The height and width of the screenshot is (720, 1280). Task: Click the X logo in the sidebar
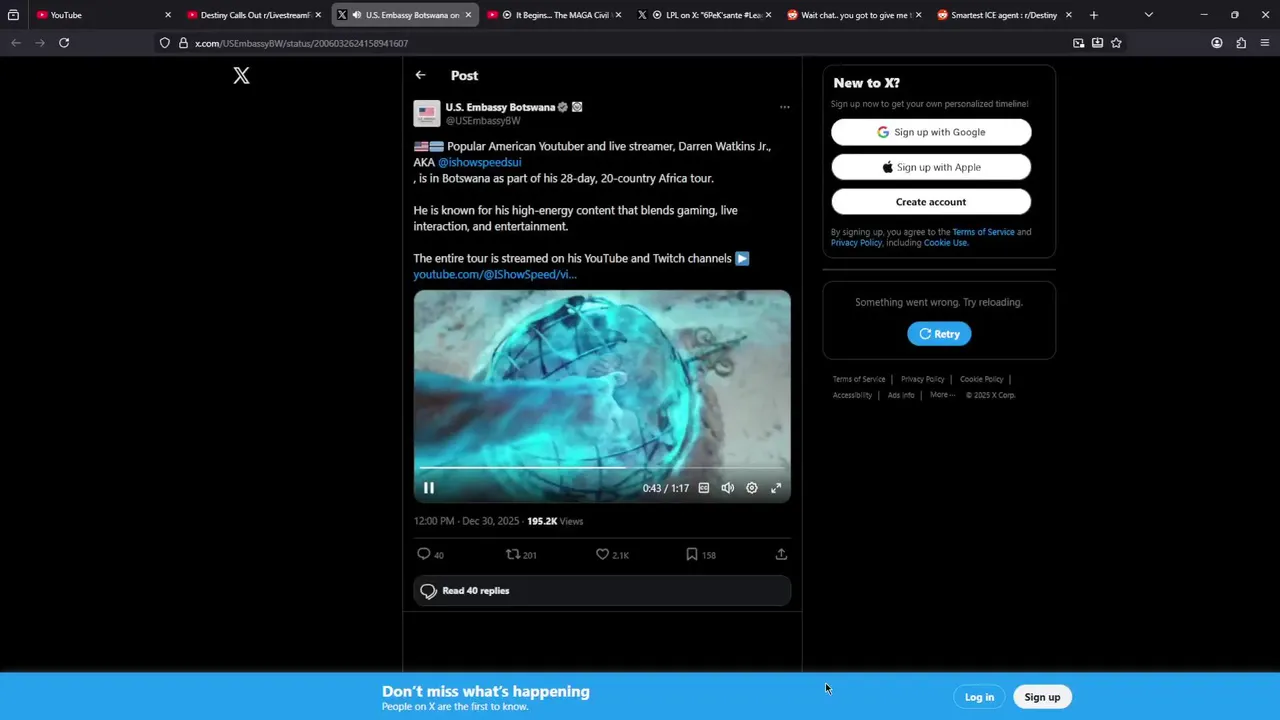[x=241, y=75]
